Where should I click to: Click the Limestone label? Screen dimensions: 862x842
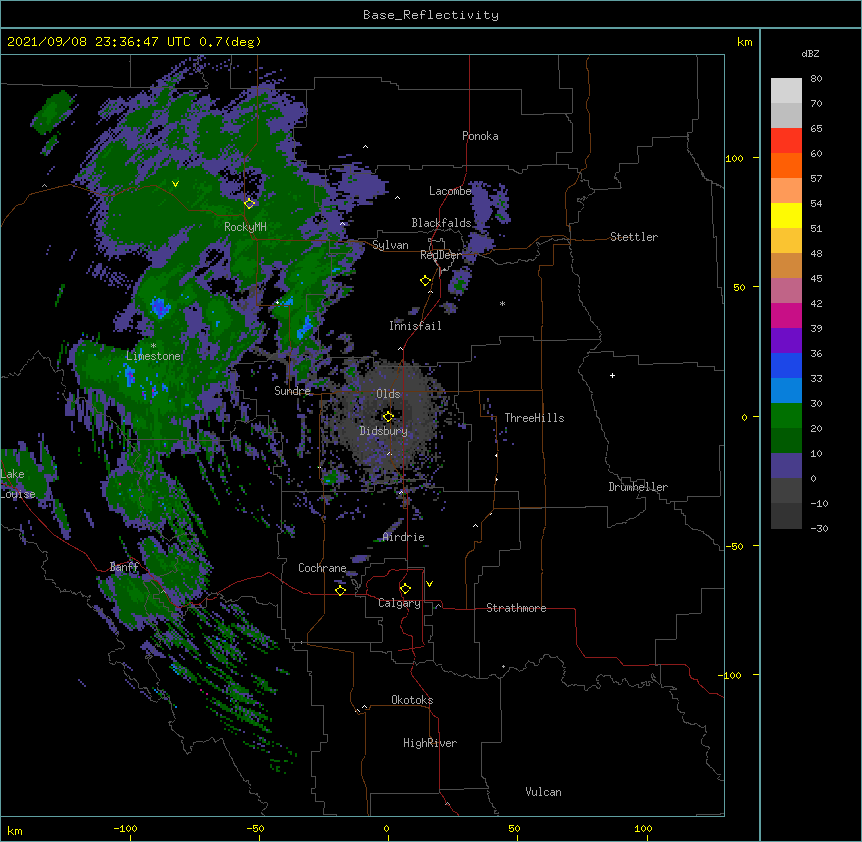[x=153, y=356]
